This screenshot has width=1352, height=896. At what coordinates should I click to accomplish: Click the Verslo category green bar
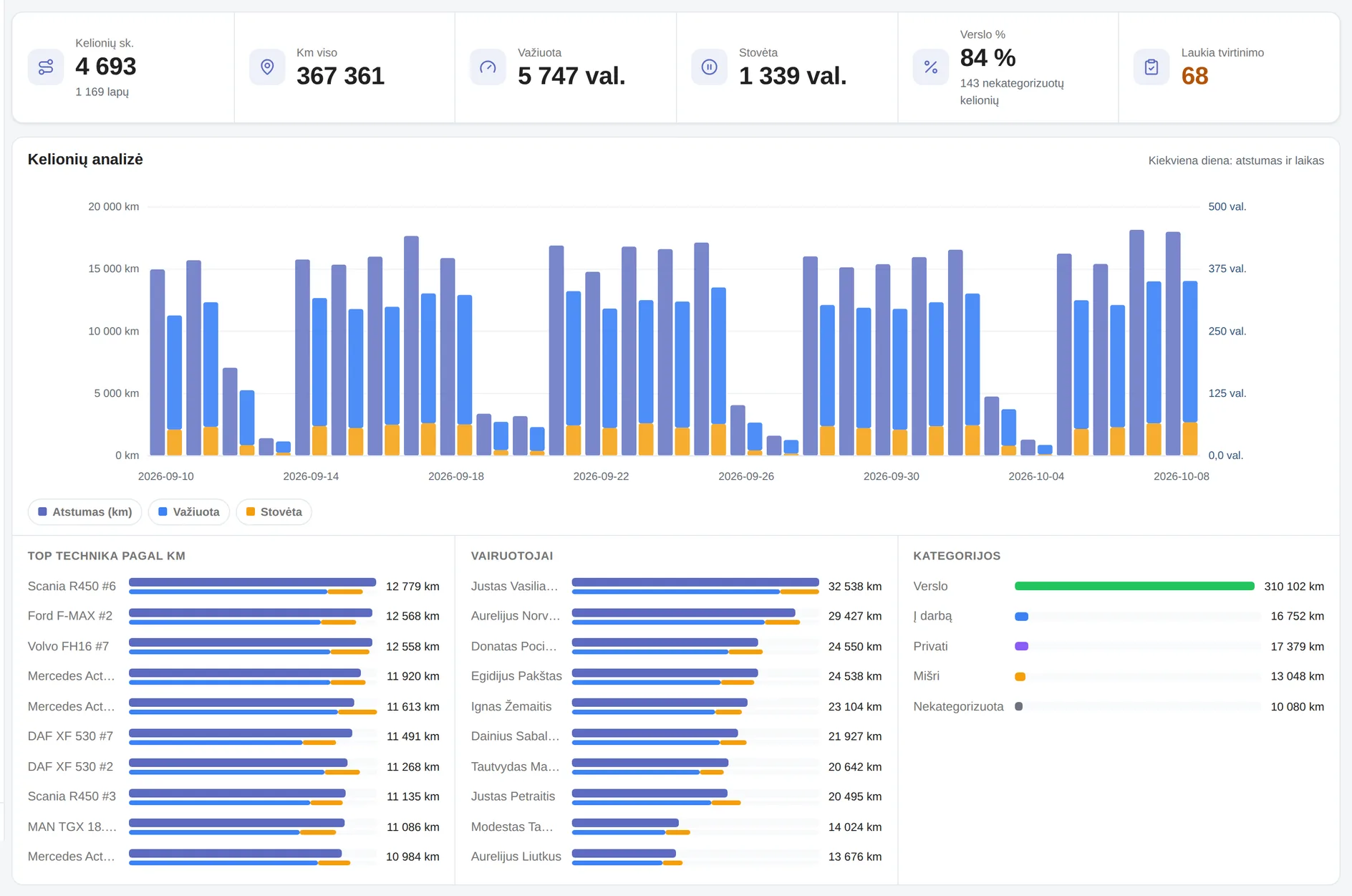1134,587
